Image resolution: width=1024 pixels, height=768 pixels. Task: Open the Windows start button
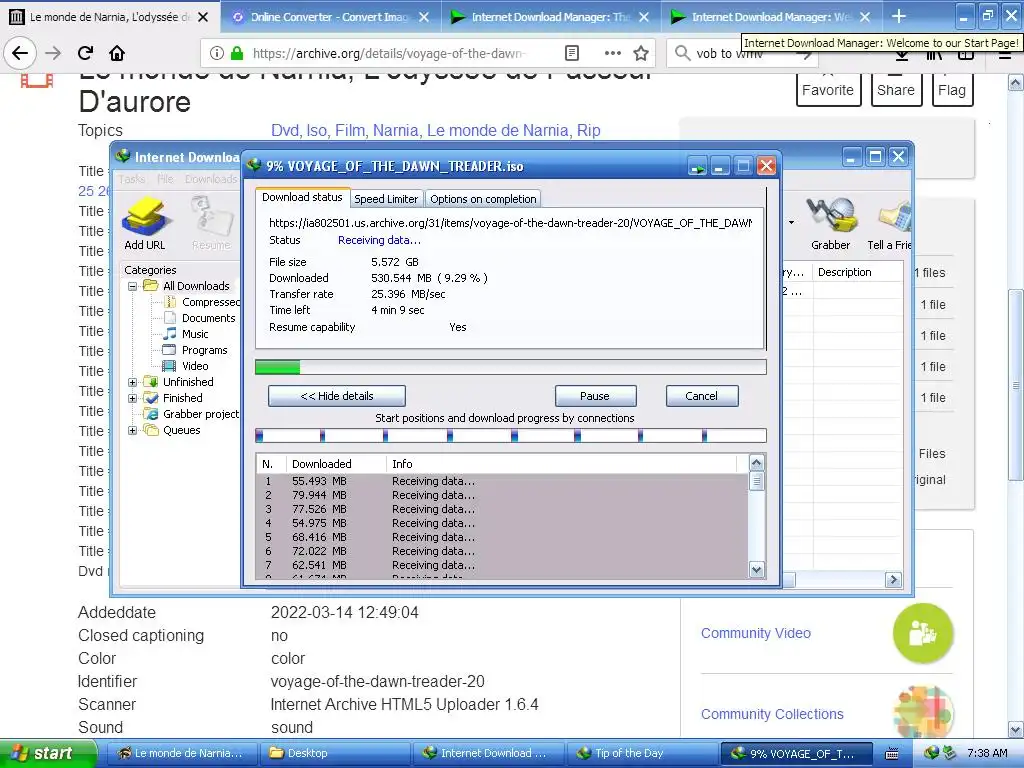pyautogui.click(x=48, y=753)
